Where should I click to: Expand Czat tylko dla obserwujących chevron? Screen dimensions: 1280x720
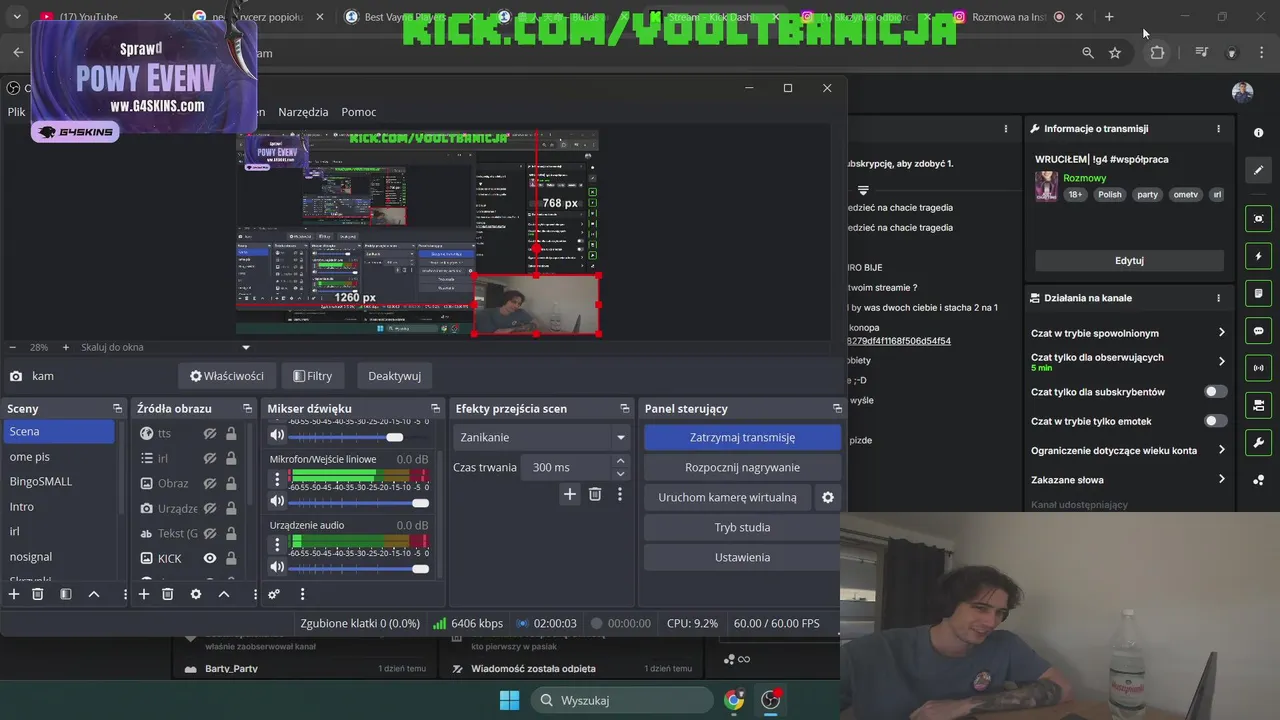(x=1221, y=361)
